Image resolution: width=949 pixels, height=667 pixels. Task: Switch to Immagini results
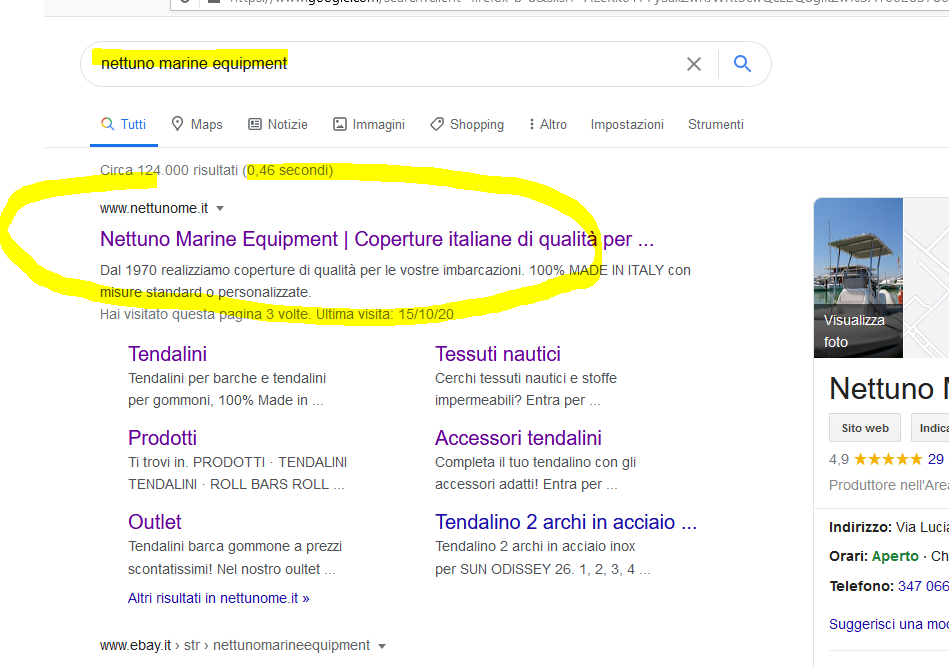point(369,125)
